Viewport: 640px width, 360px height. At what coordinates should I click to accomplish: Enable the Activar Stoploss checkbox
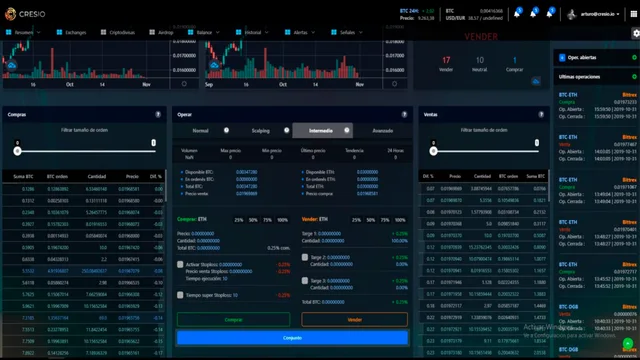pyautogui.click(x=180, y=264)
